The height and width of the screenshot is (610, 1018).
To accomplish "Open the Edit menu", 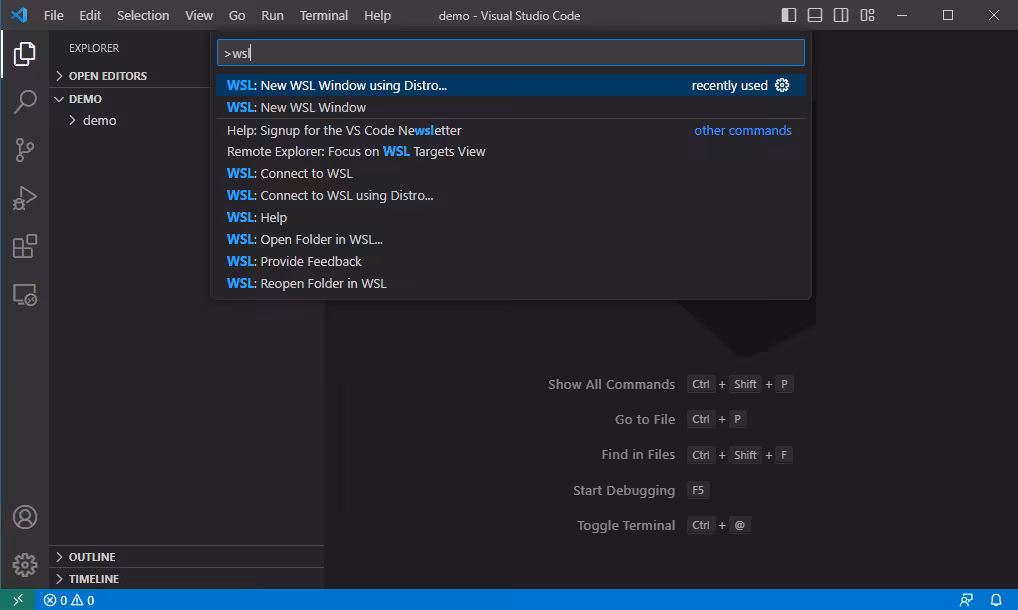I will click(x=90, y=15).
